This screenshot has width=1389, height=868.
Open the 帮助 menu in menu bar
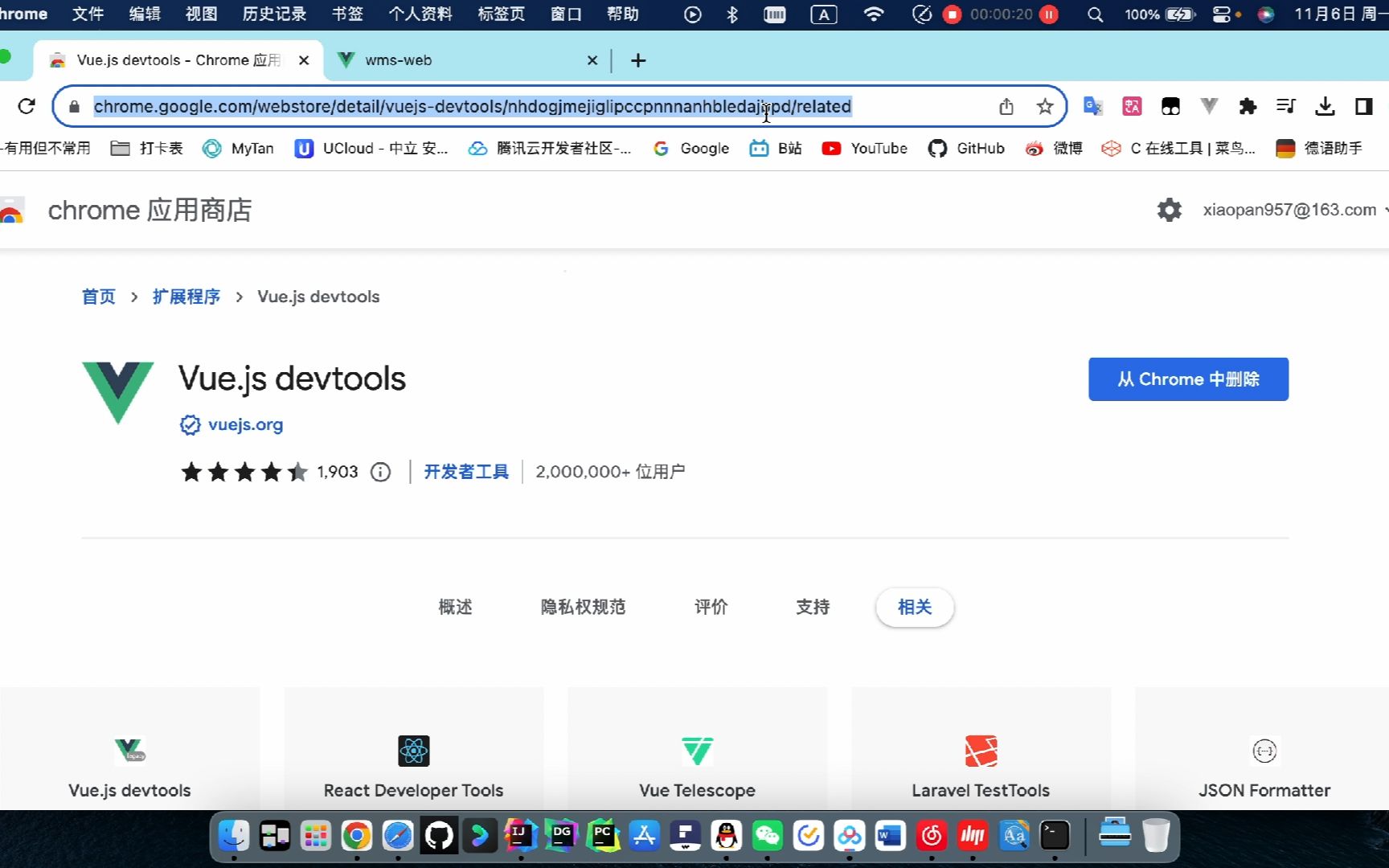622,14
